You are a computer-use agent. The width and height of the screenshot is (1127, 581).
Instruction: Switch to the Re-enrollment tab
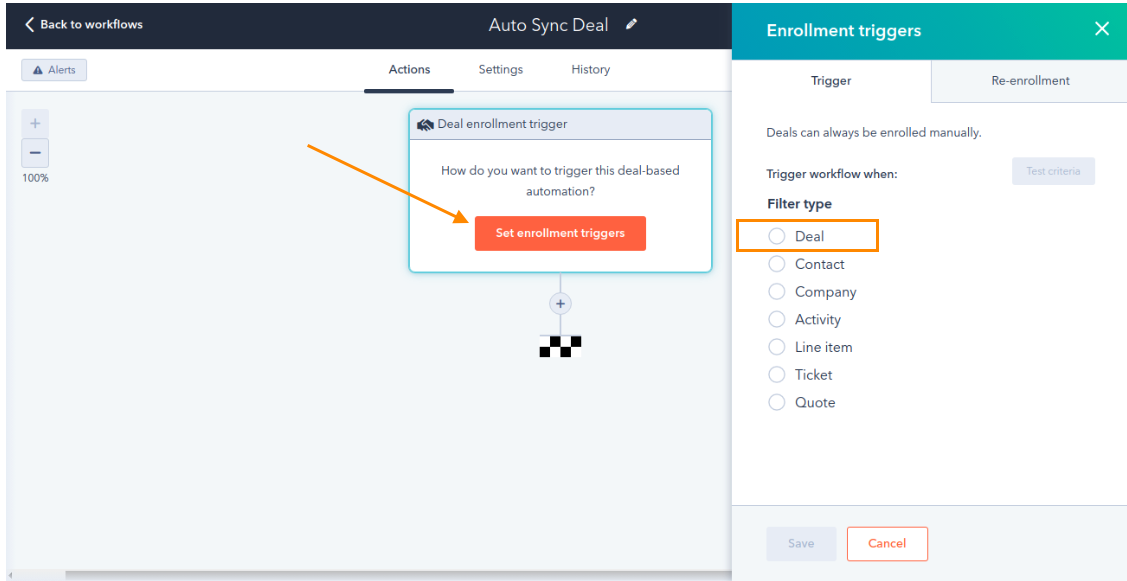point(1030,81)
